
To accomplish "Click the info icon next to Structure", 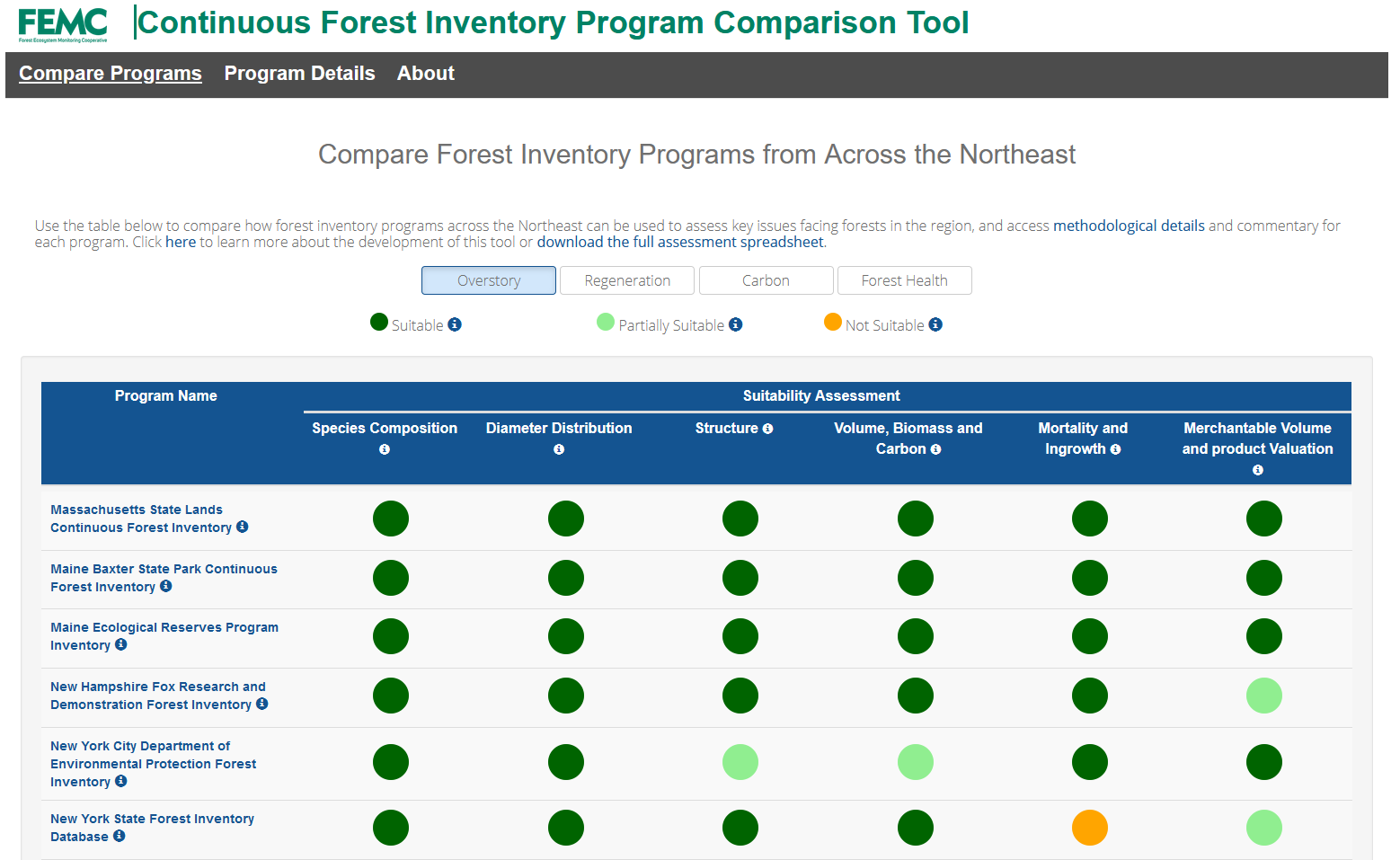I will tap(767, 428).
